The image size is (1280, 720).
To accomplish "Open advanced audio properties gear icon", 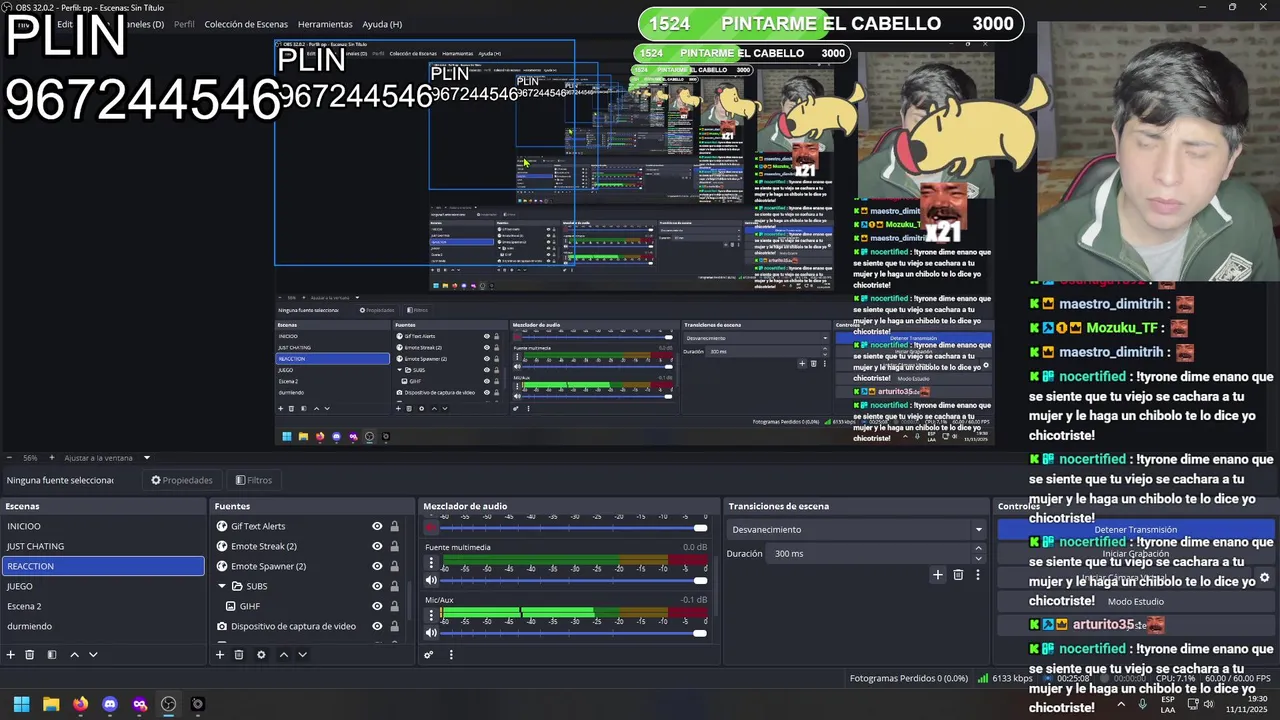I will [x=429, y=655].
